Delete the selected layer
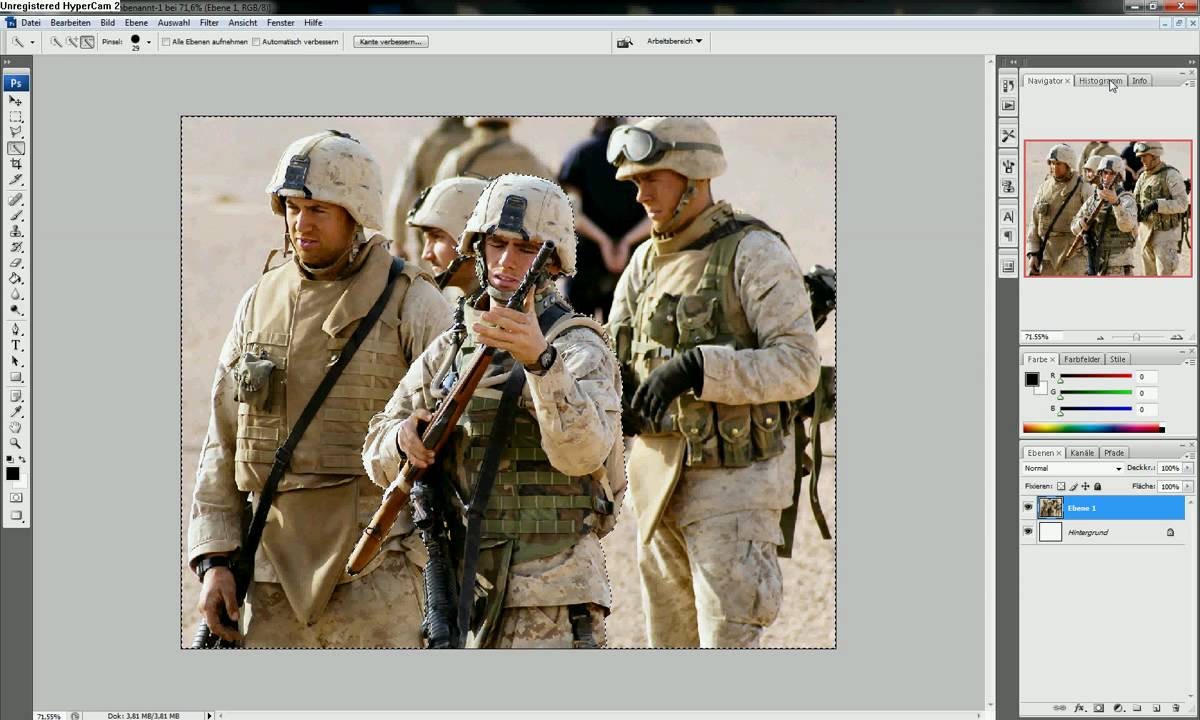Viewport: 1200px width, 720px height. 1175,708
